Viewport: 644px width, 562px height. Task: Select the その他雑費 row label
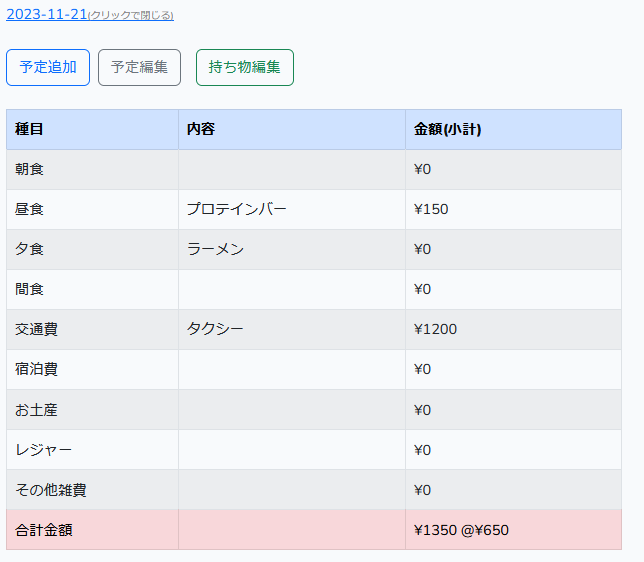[50, 490]
